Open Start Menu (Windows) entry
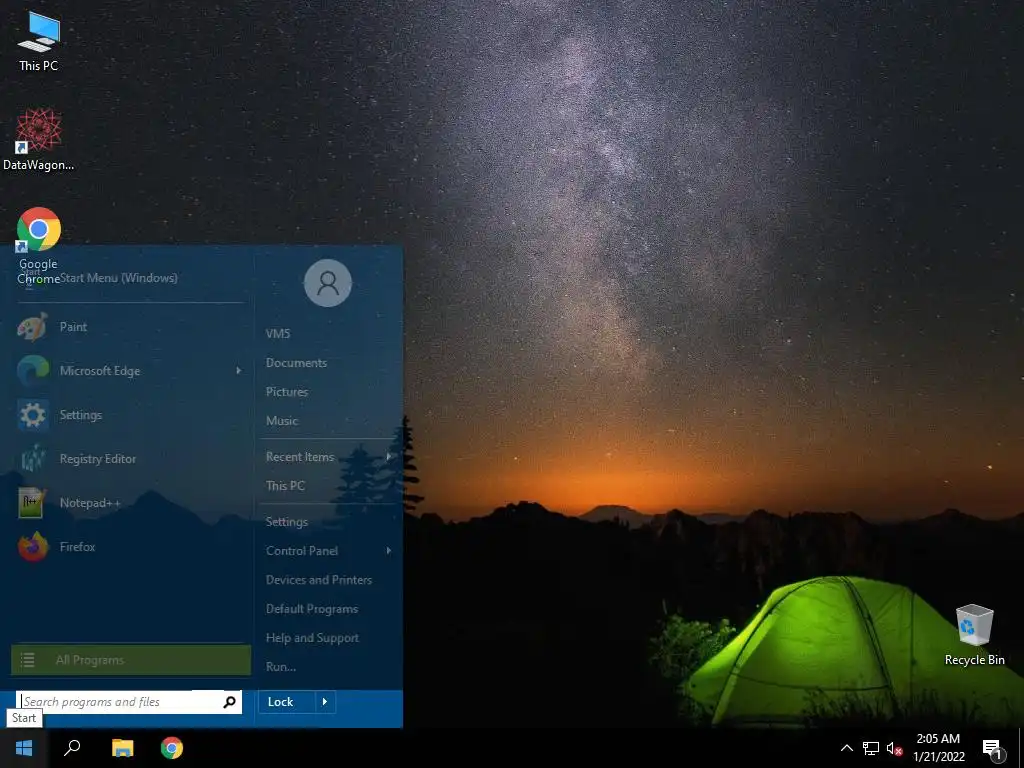 click(x=118, y=278)
